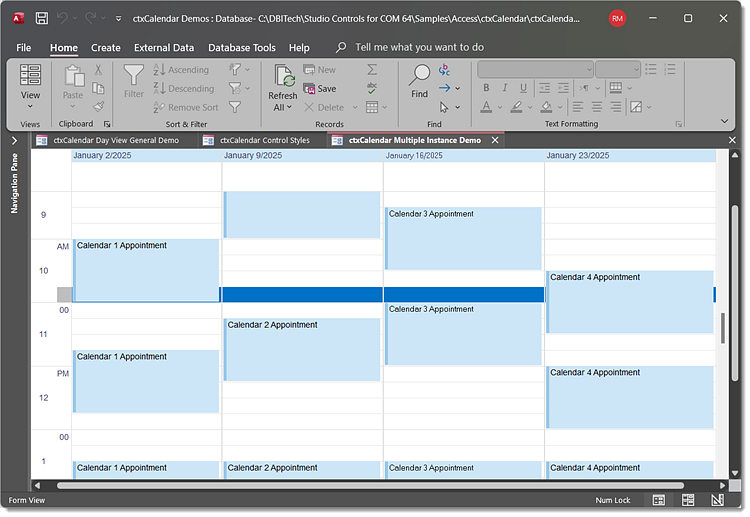Open the Database Tools tab

242,48
